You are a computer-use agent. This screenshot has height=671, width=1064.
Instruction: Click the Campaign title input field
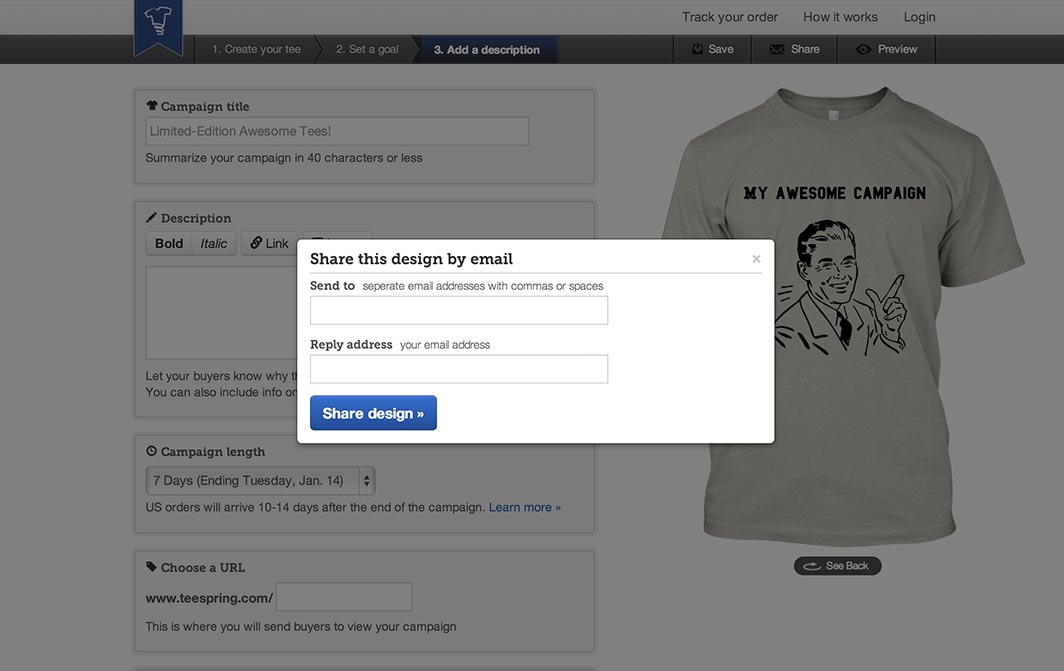click(337, 131)
